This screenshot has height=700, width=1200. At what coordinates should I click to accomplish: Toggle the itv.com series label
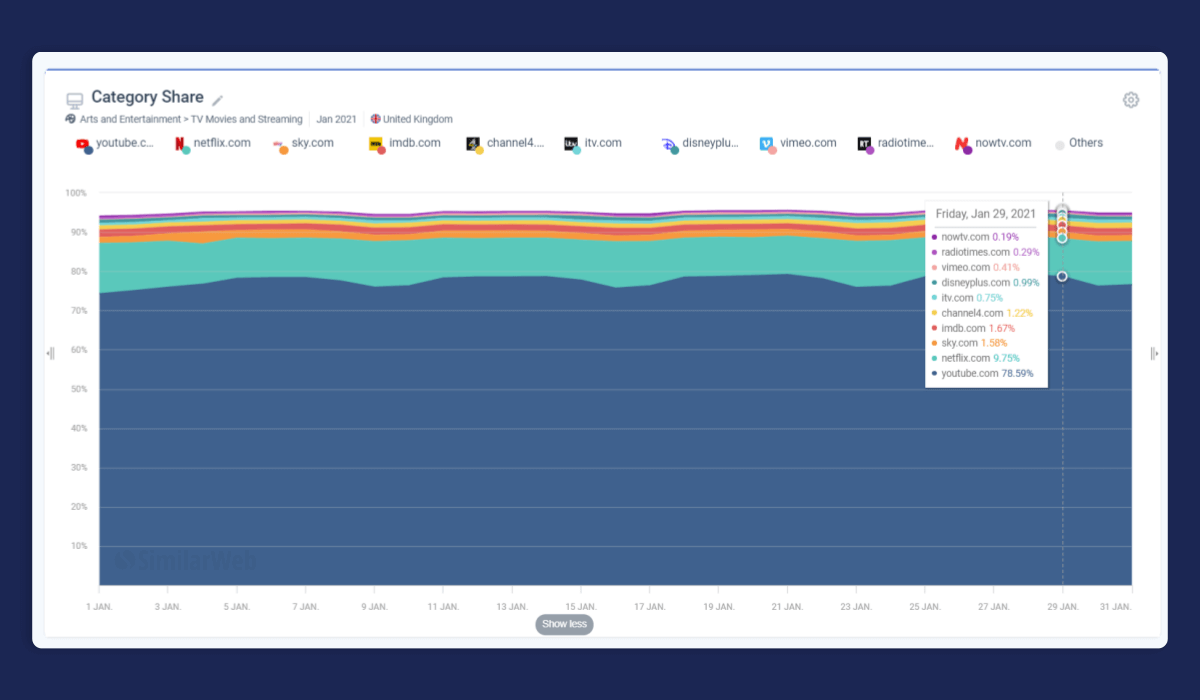[603, 143]
